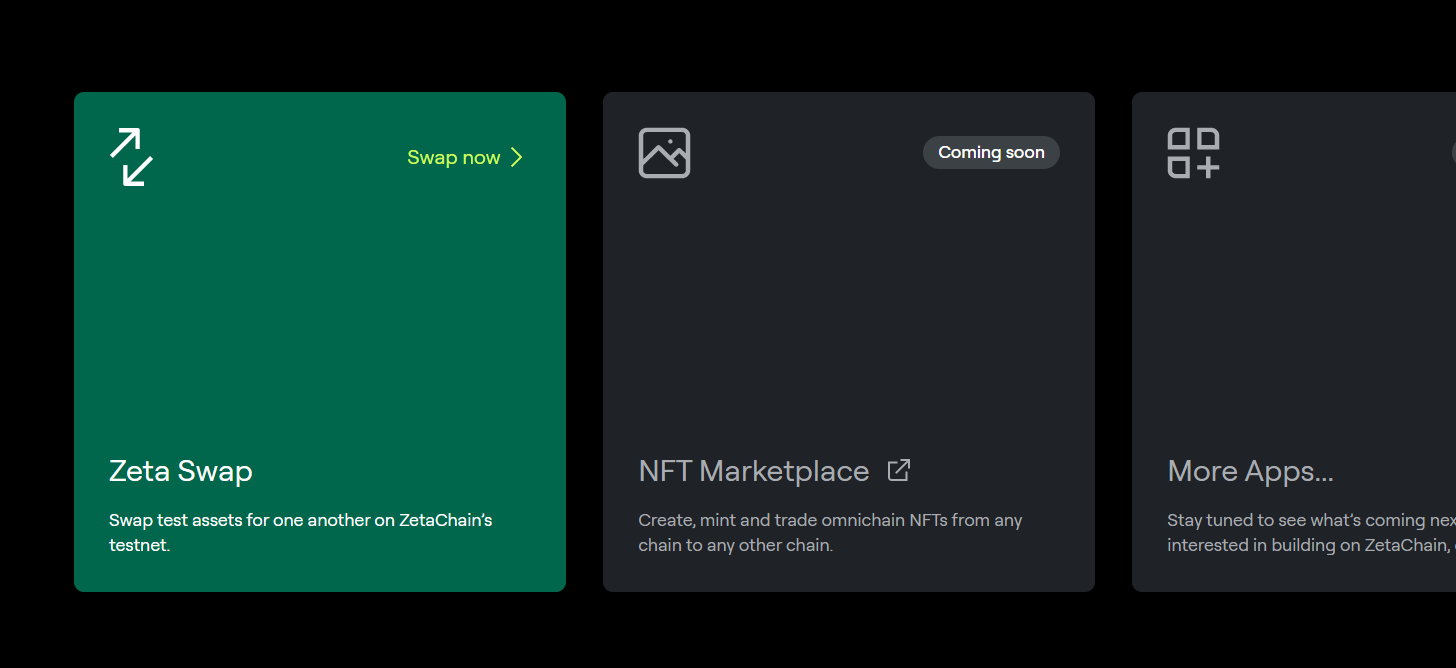This screenshot has width=1456, height=668.
Task: Click the Zeta Swap testnet description text
Action: tap(300, 533)
